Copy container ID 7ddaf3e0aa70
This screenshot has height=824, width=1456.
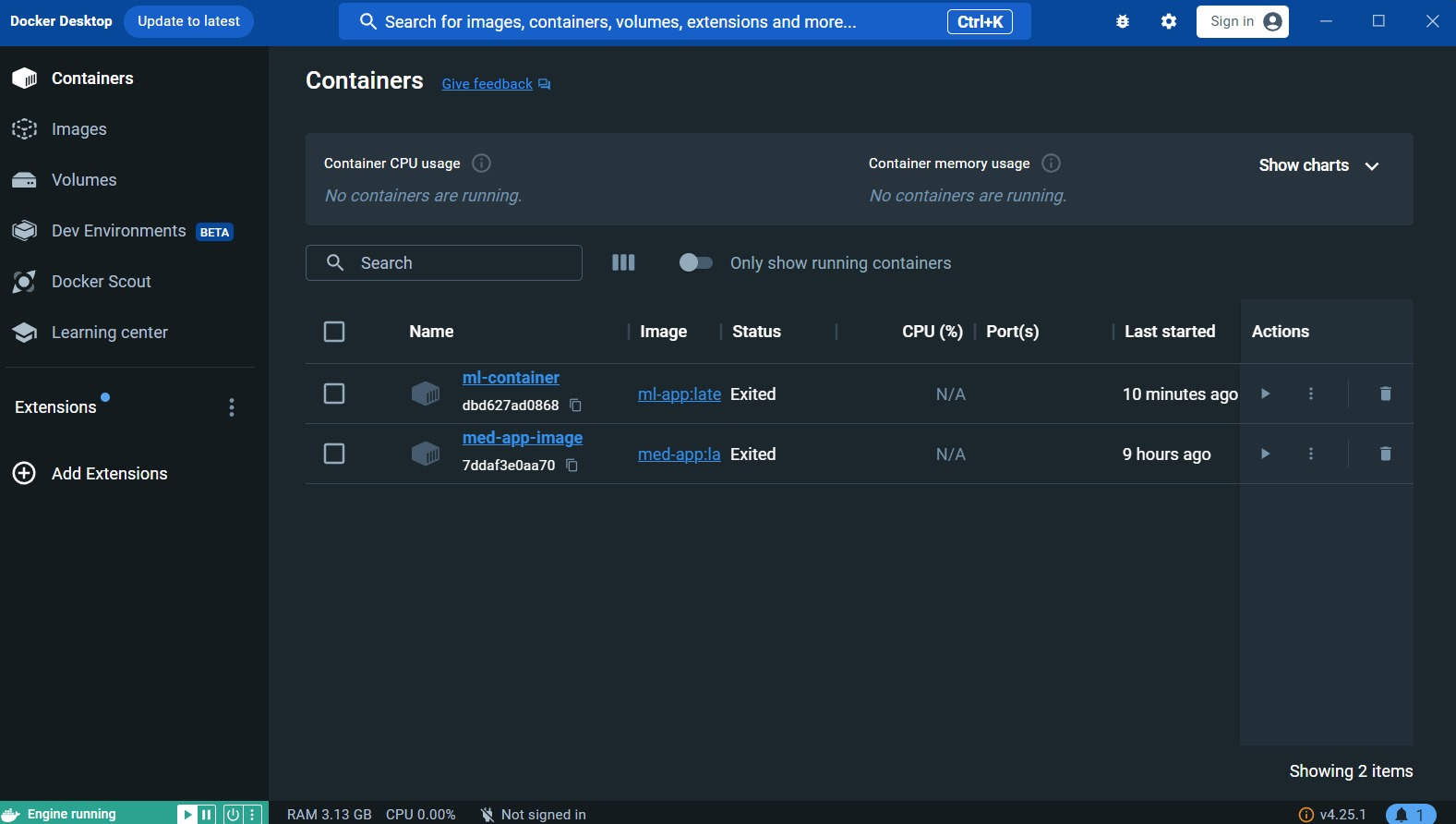572,466
